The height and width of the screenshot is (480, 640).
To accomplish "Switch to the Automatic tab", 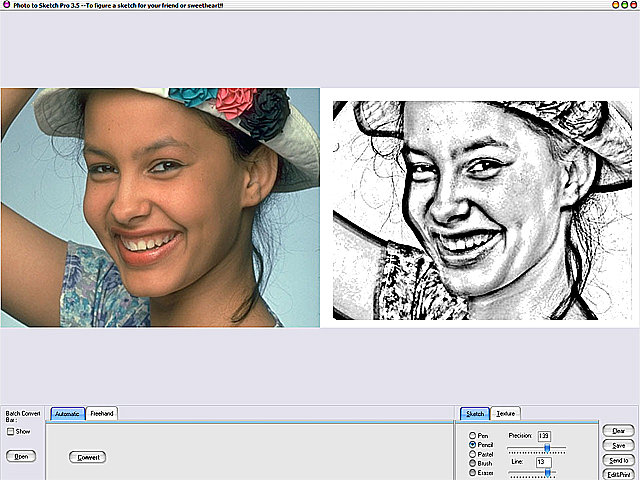I will 67,413.
